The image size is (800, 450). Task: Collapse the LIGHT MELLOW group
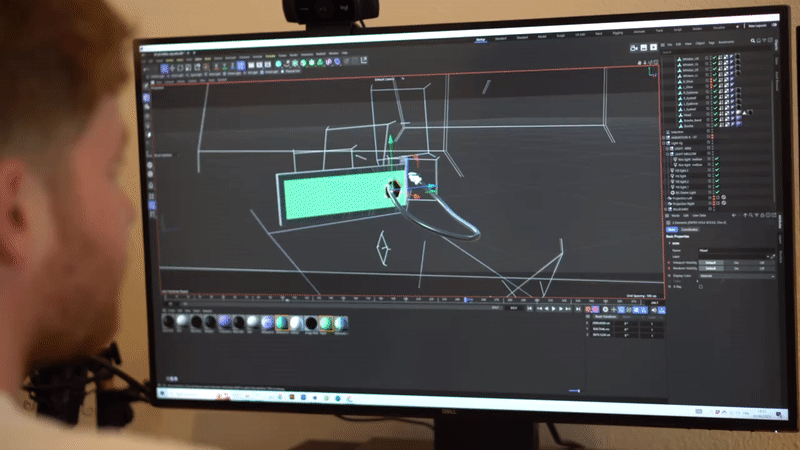pos(667,154)
